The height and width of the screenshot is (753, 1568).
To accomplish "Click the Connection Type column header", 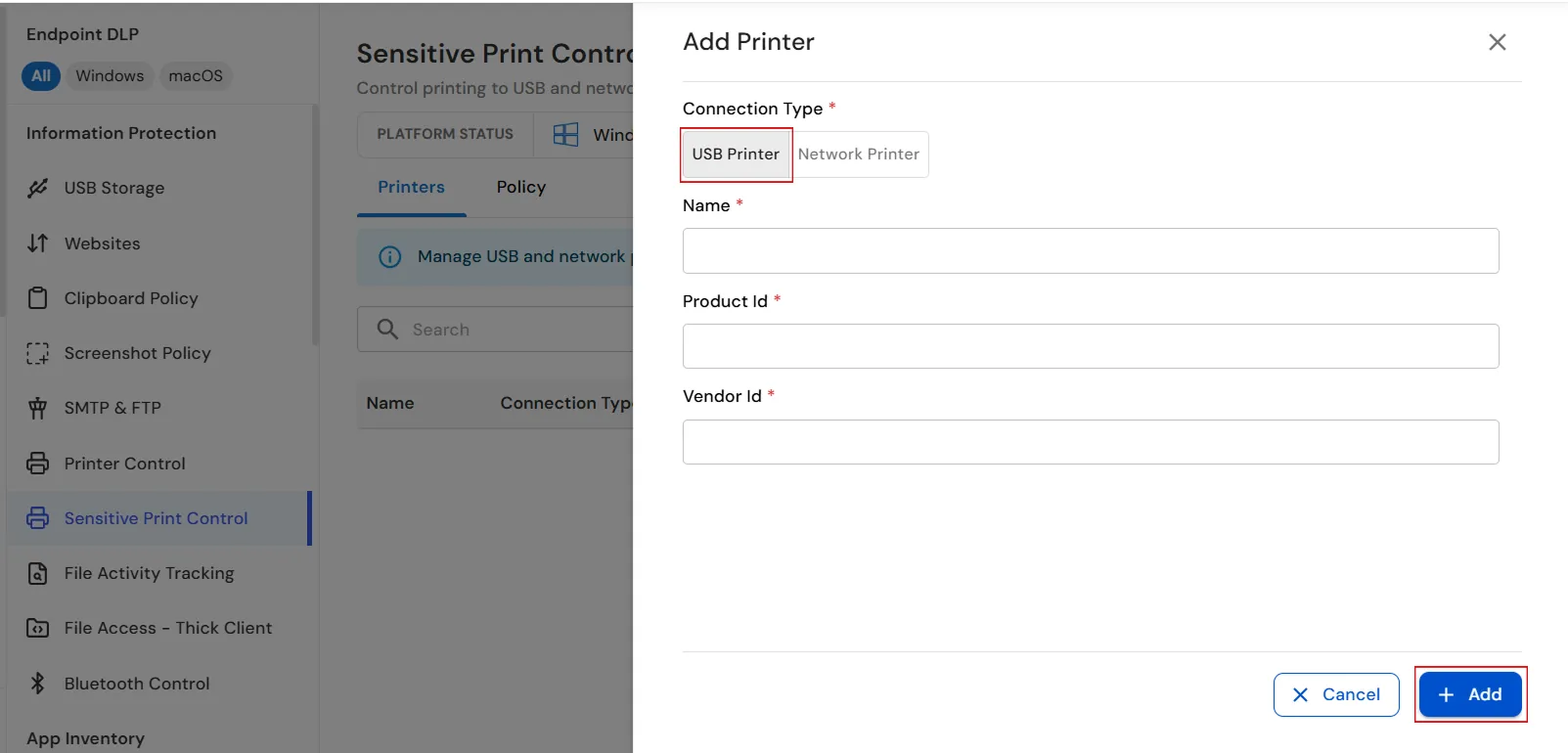I will 565,403.
